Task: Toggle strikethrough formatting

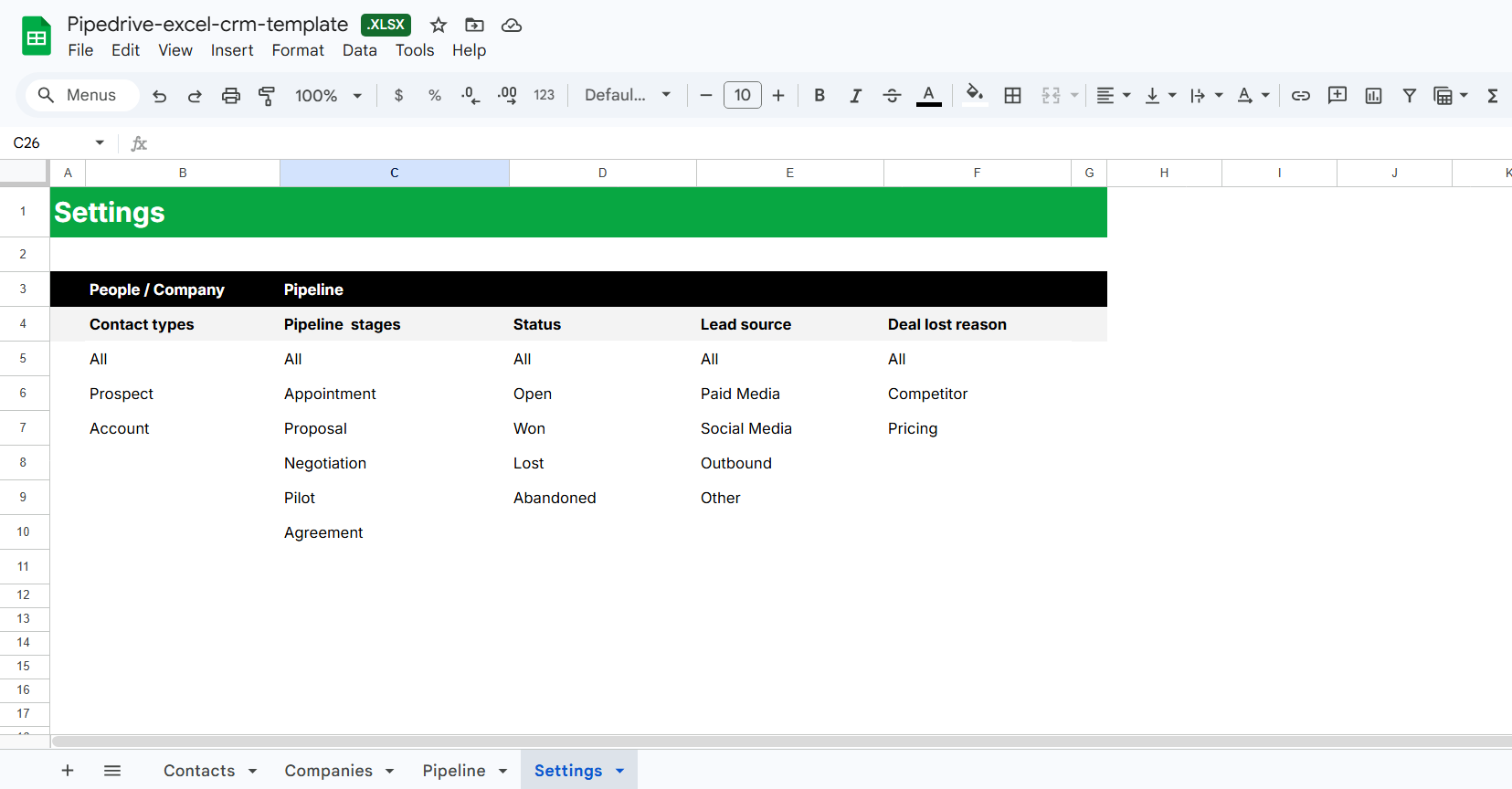Action: coord(892,95)
